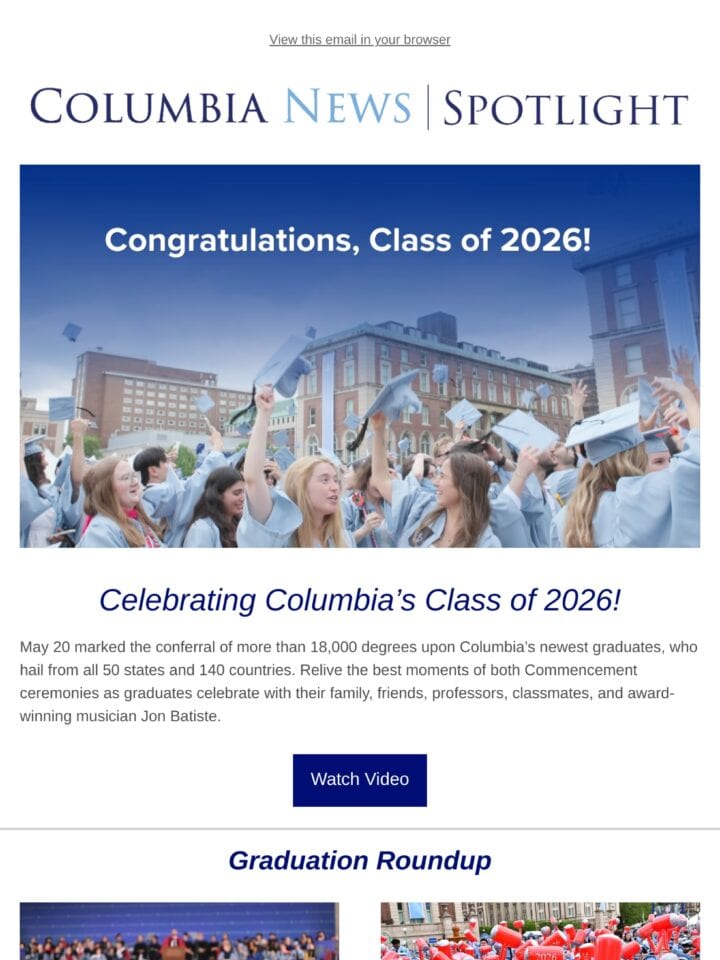
Task: Select the 'Graduation Roundup' section heading
Action: click(360, 861)
